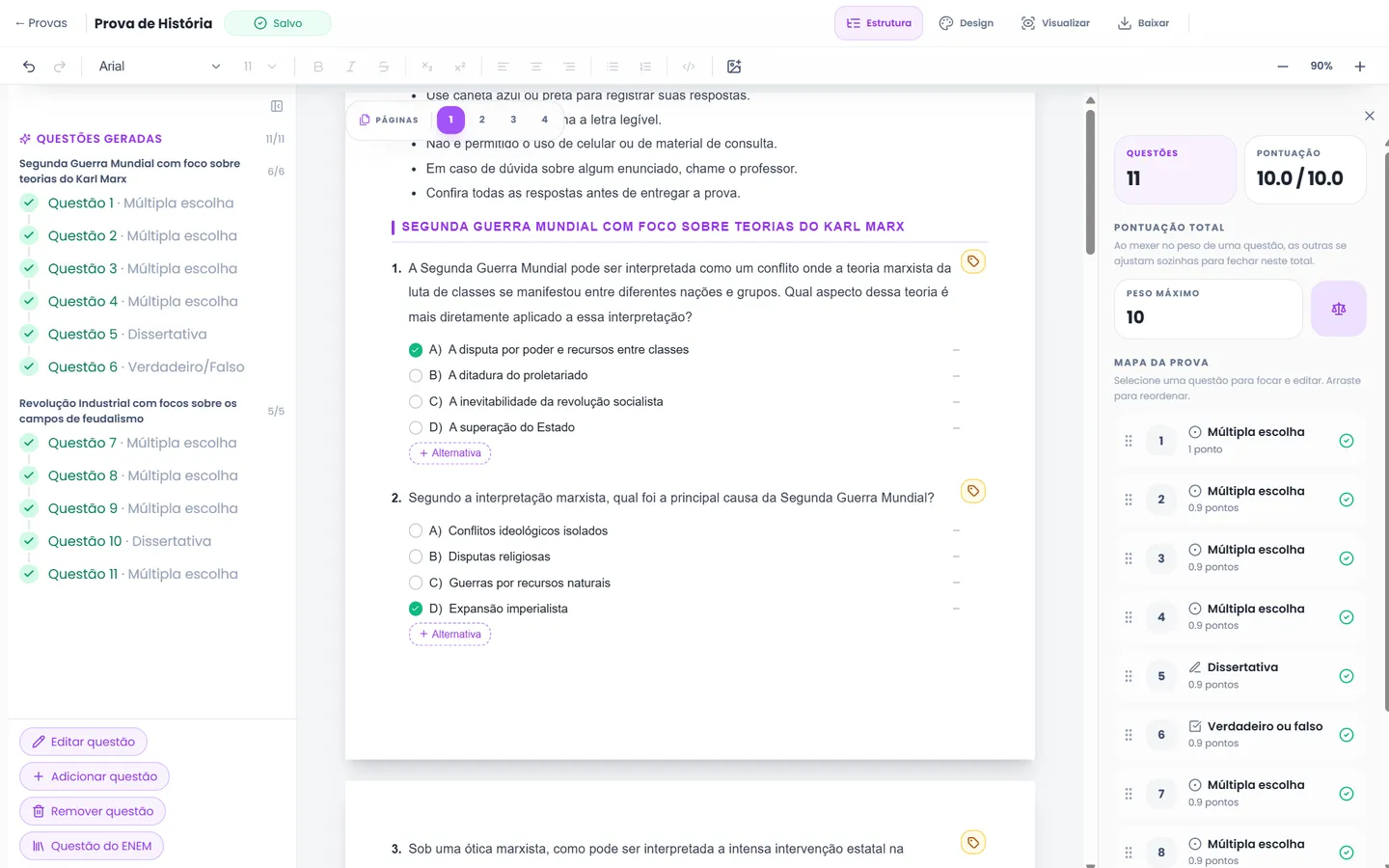1389x868 pixels.
Task: Click the code block icon
Action: pyautogui.click(x=689, y=67)
